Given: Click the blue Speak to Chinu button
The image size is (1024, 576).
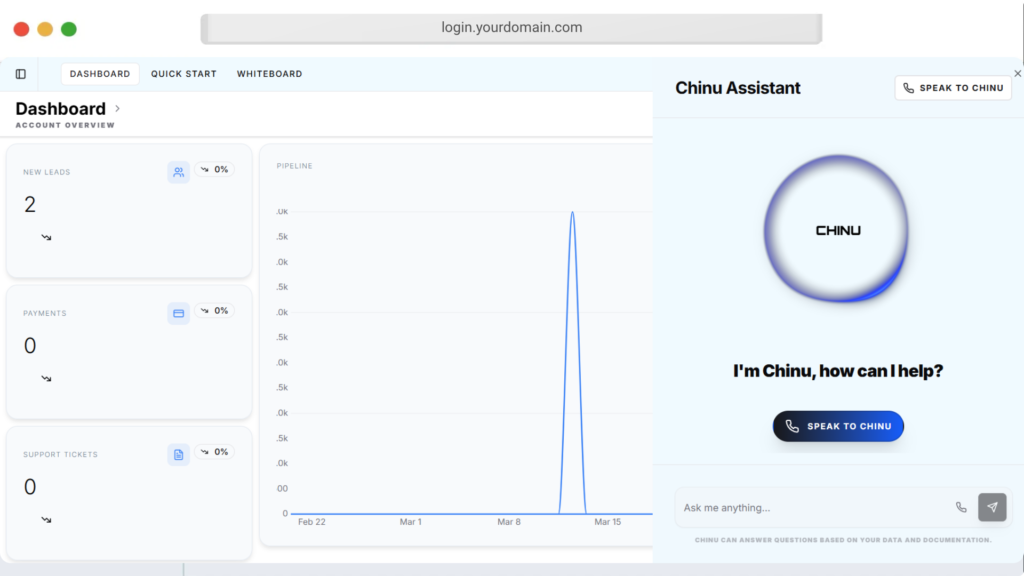Looking at the screenshot, I should tap(838, 426).
